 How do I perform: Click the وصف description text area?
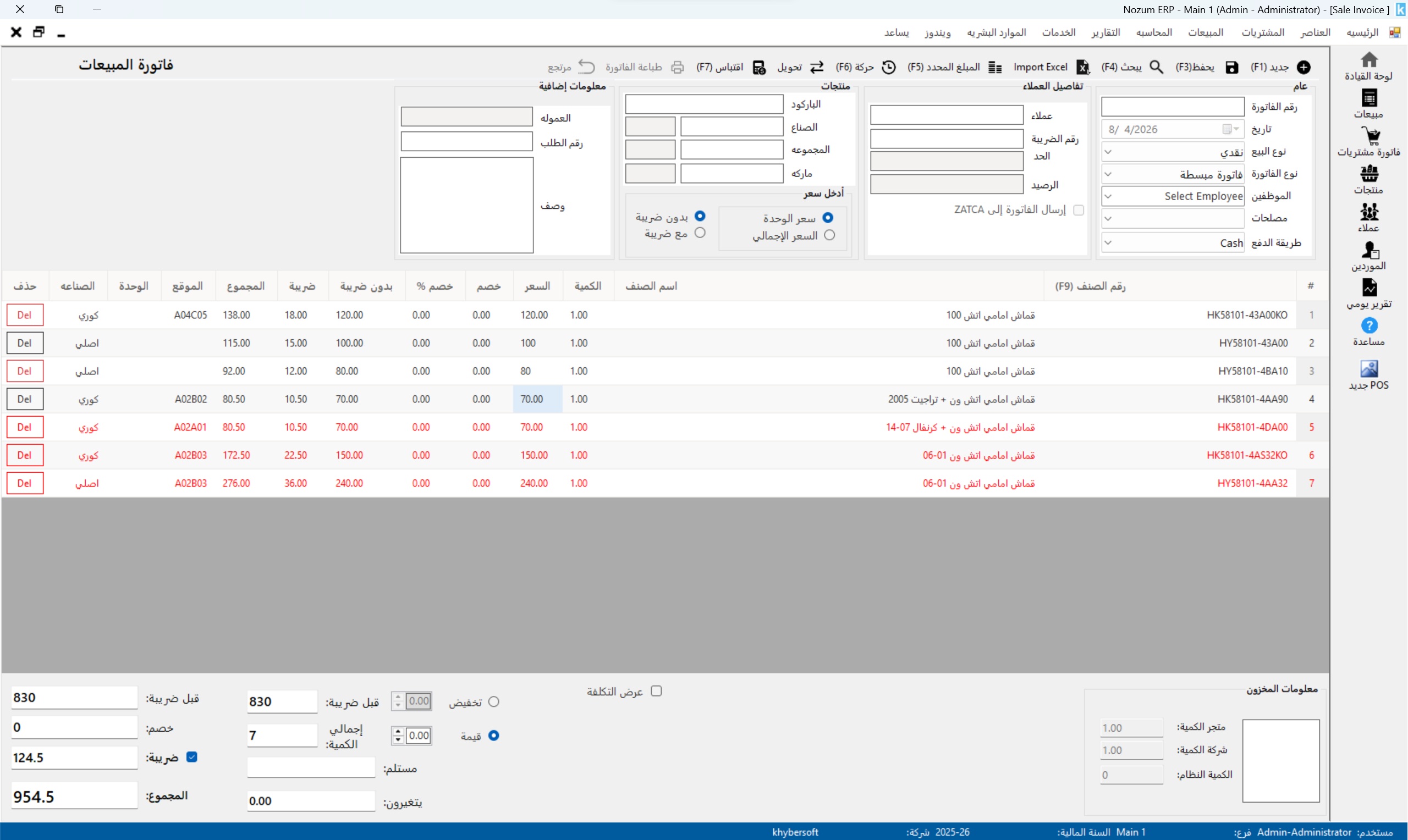(466, 206)
